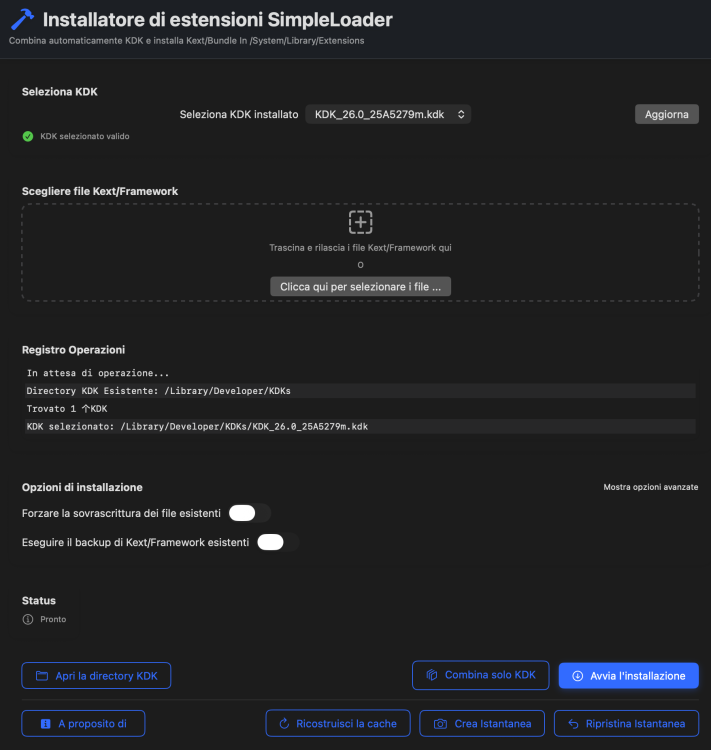Viewport: 711px width, 750px height.
Task: Click "Trascina e rilascia i file Kext/Framework qui" text
Action: (x=360, y=248)
